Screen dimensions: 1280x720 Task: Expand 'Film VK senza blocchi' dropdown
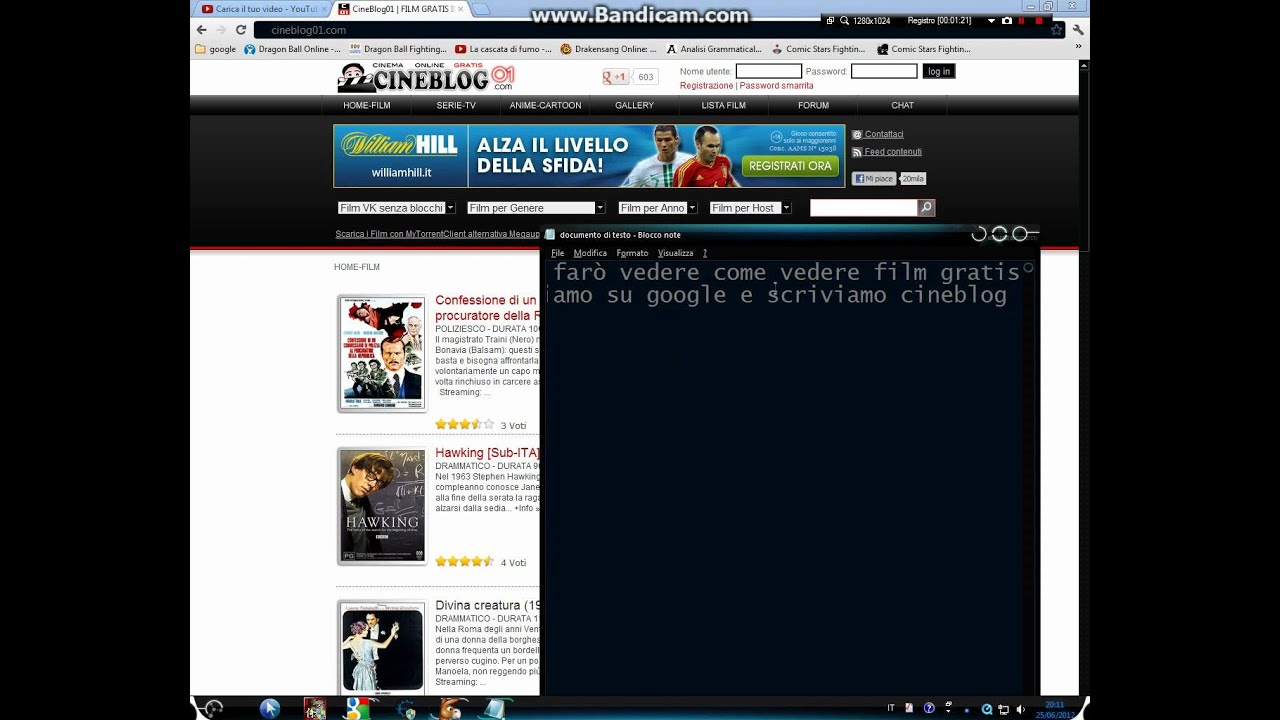[x=396, y=208]
